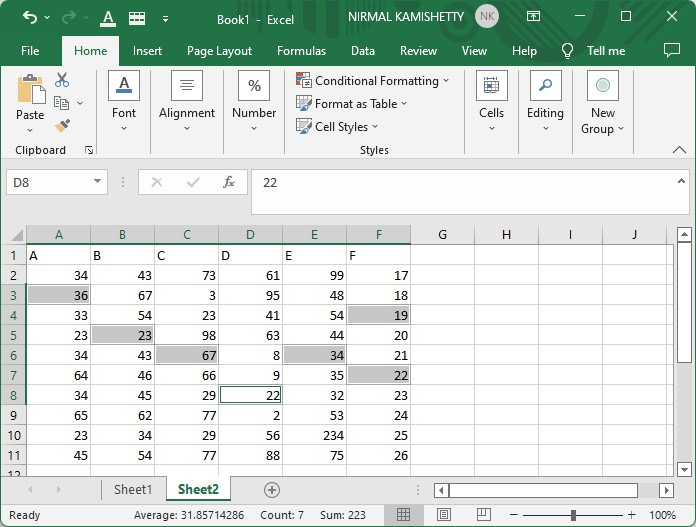This screenshot has height=527, width=696.
Task: Open Conditional Formatting menu
Action: tap(373, 81)
